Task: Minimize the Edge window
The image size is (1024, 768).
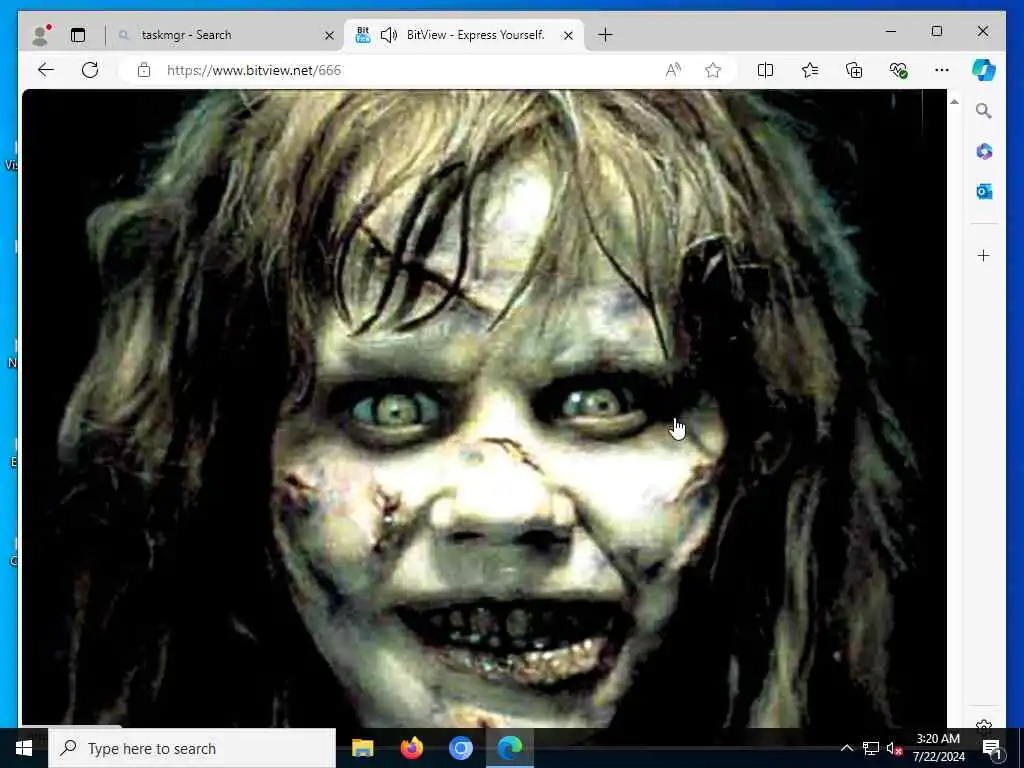Action: click(891, 31)
